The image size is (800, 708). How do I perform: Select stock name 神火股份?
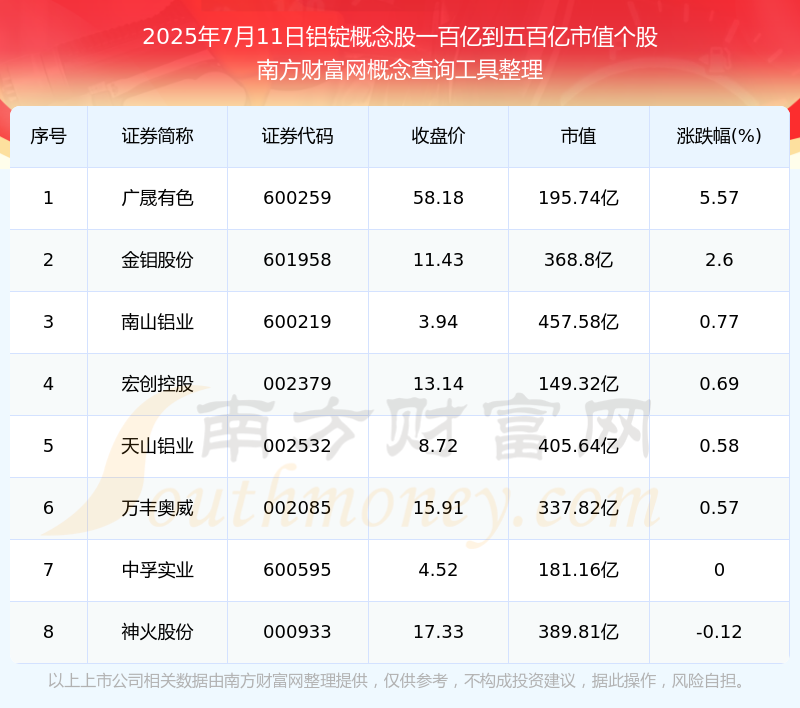tap(158, 632)
